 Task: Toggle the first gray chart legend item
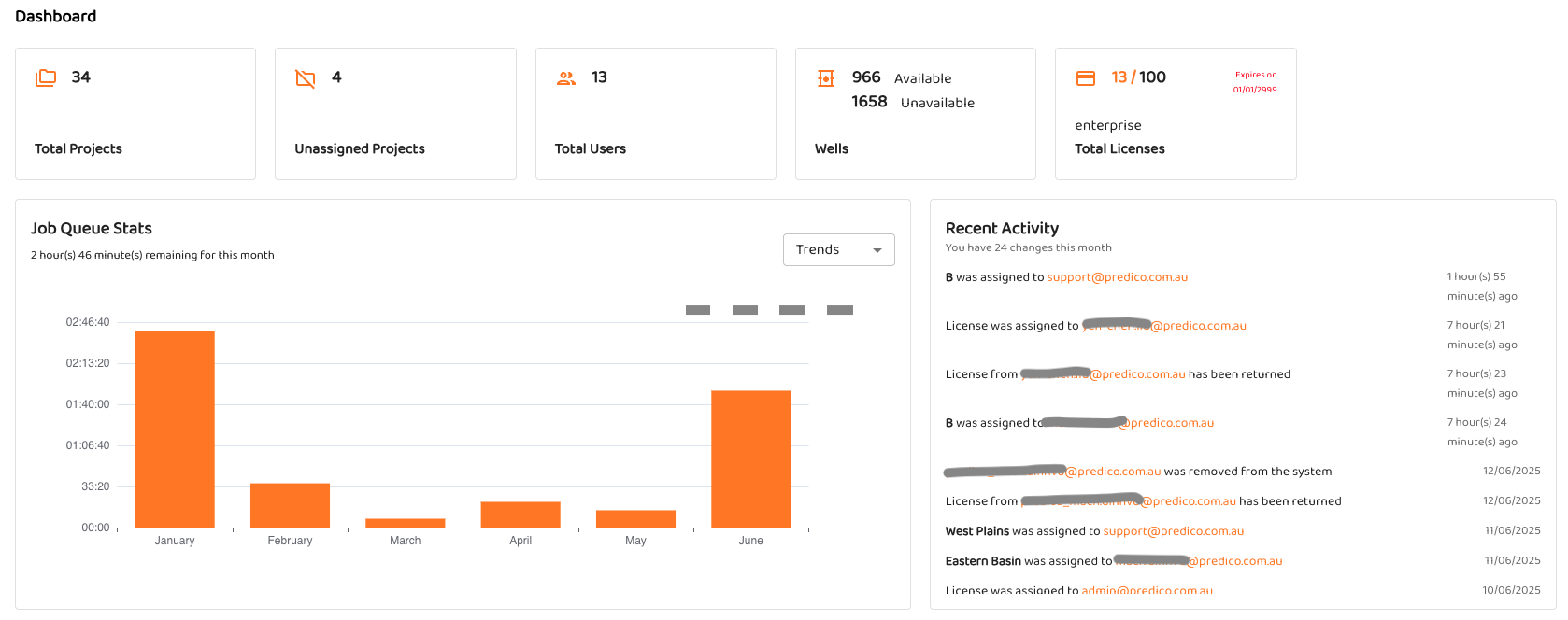point(698,310)
